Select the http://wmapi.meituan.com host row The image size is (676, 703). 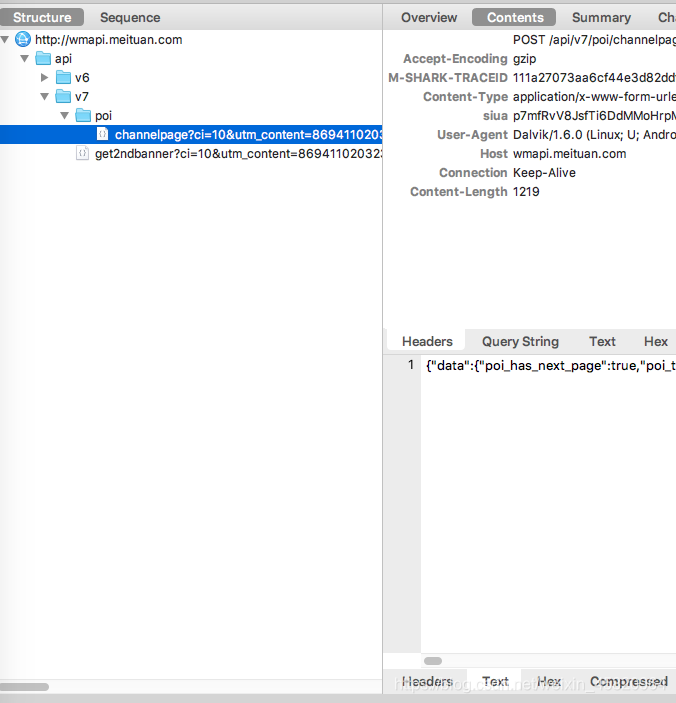191,39
